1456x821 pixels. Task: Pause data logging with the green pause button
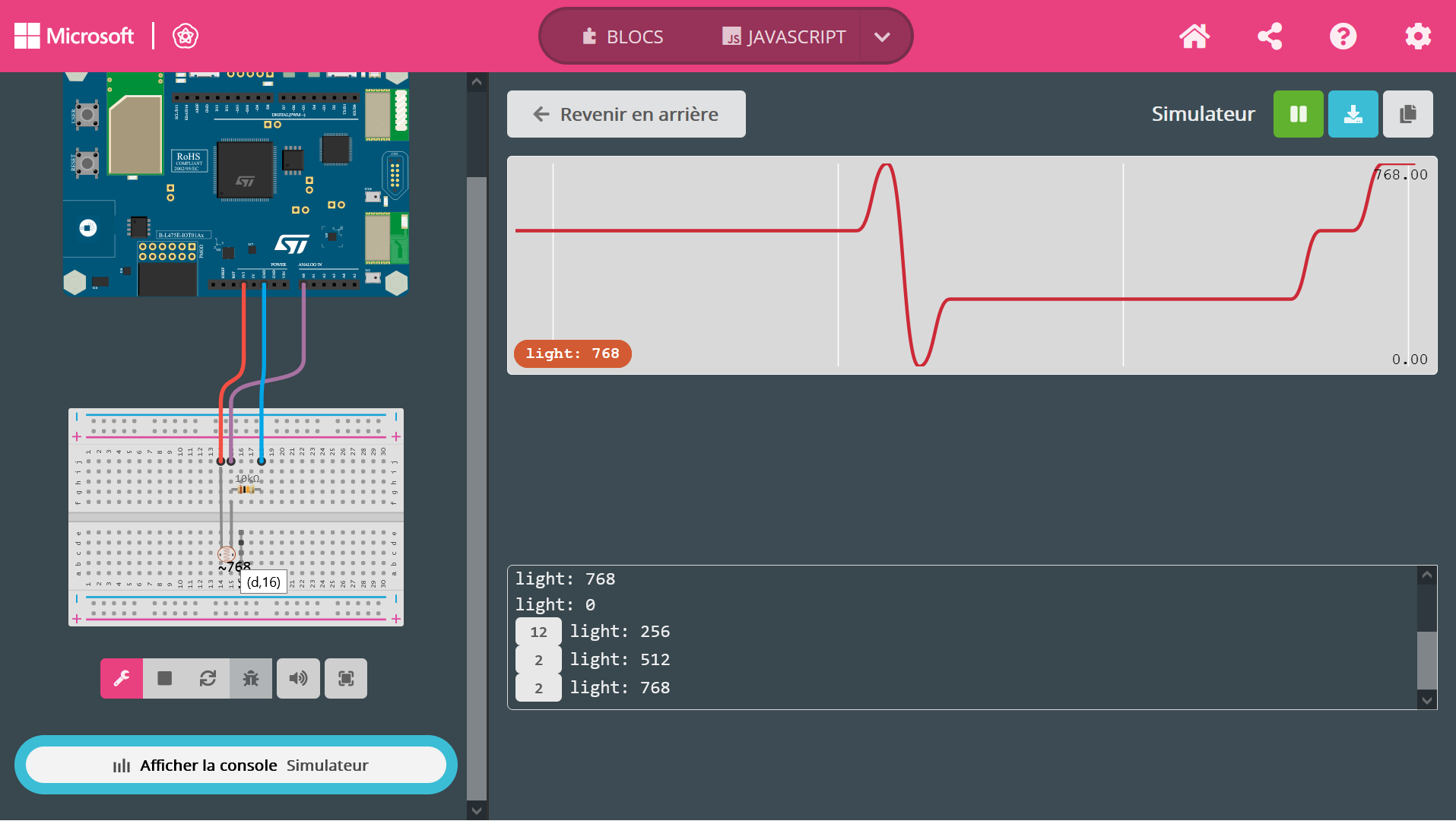tap(1298, 114)
